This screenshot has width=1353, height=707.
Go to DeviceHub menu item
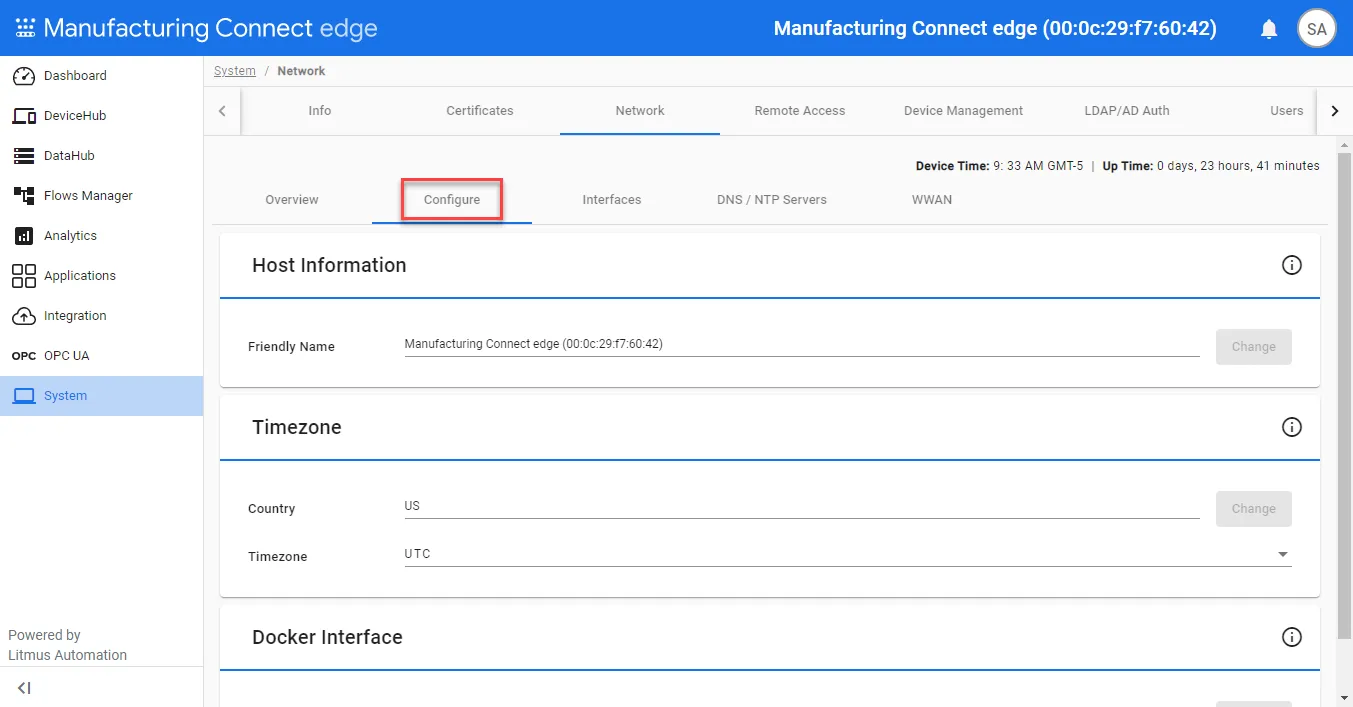tap(101, 116)
